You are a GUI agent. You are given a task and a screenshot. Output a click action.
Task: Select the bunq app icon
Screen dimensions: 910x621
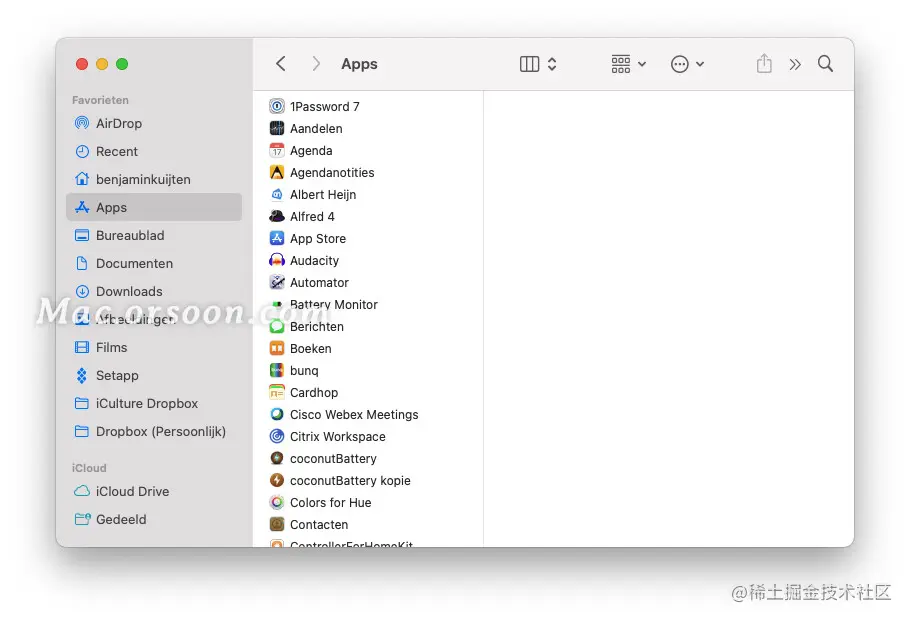(277, 370)
